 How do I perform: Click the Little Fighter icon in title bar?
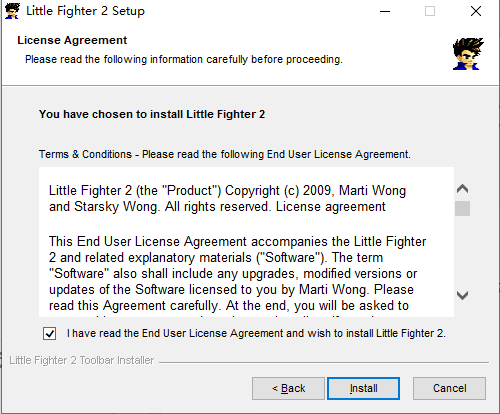13,11
